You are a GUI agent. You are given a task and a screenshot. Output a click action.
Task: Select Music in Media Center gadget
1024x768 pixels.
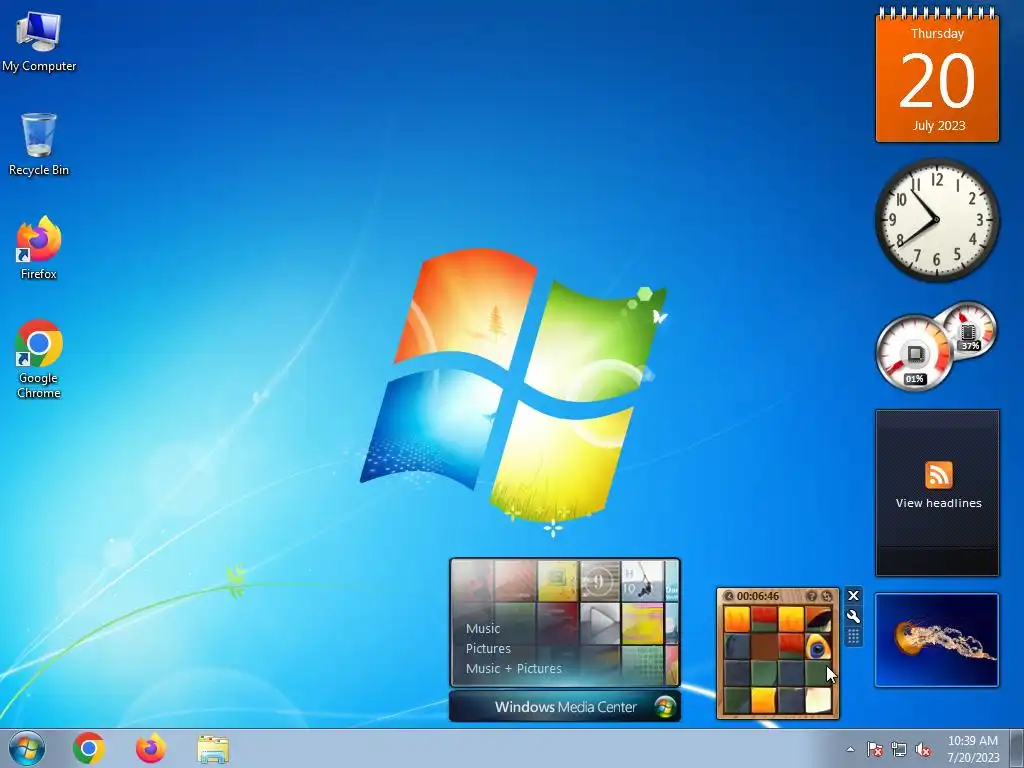(x=483, y=628)
